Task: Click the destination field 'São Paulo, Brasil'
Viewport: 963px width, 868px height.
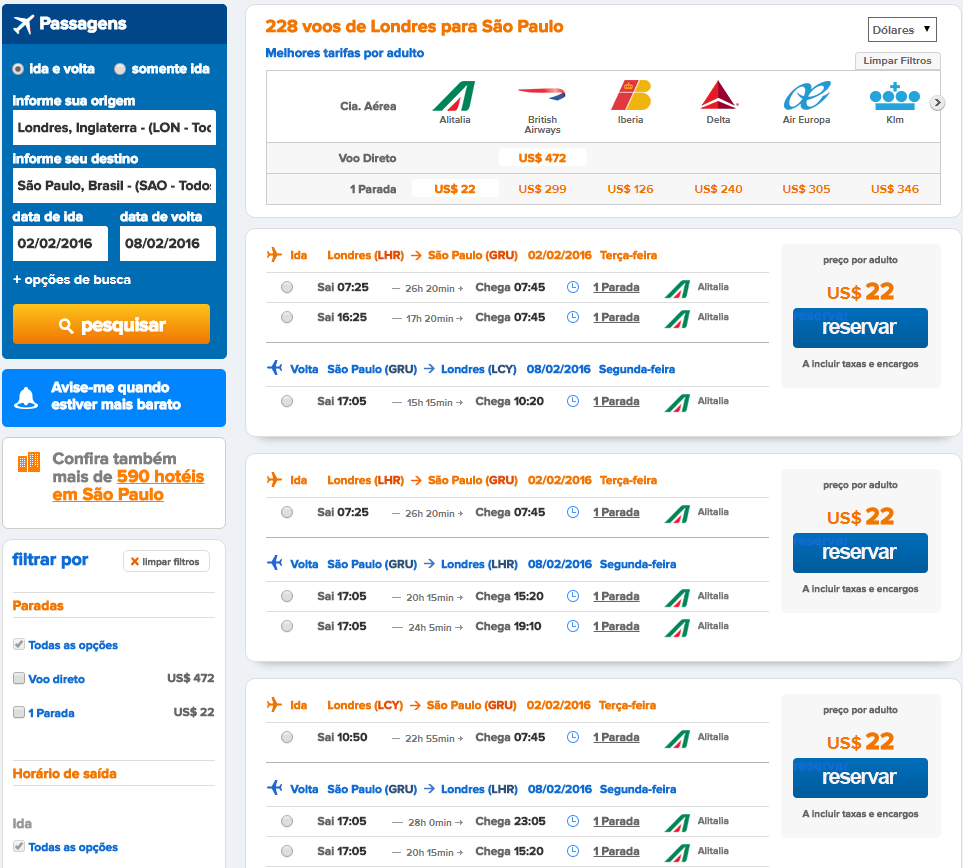Action: tap(114, 186)
